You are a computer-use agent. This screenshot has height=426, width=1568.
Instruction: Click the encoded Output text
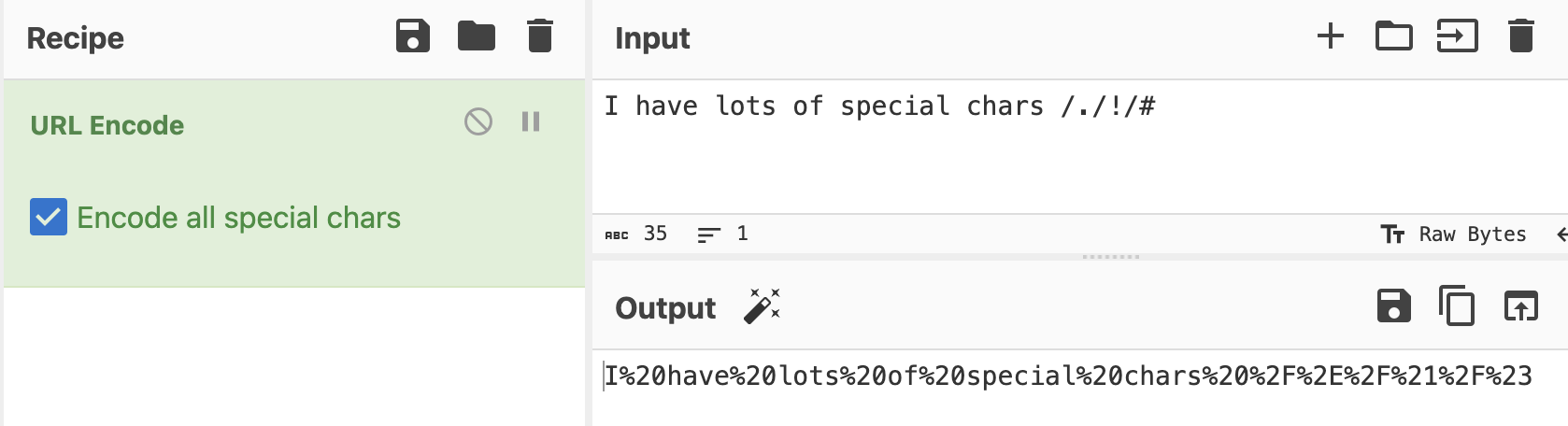[1068, 376]
